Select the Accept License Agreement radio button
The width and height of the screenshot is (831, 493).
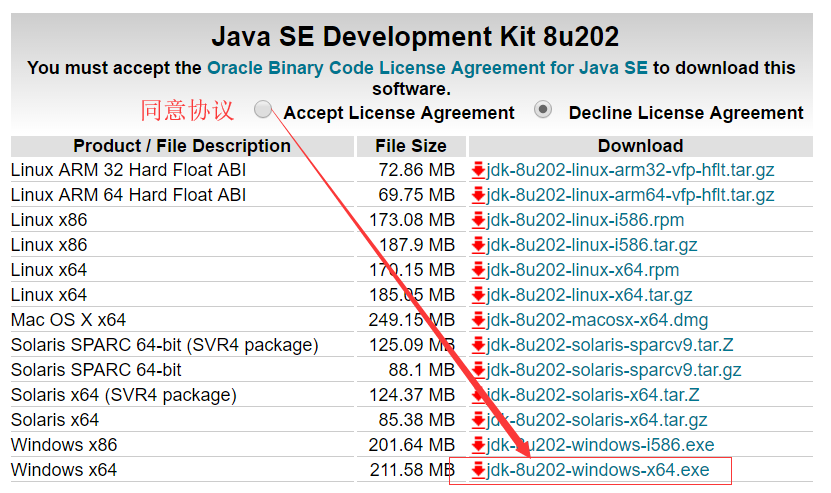pyautogui.click(x=262, y=110)
